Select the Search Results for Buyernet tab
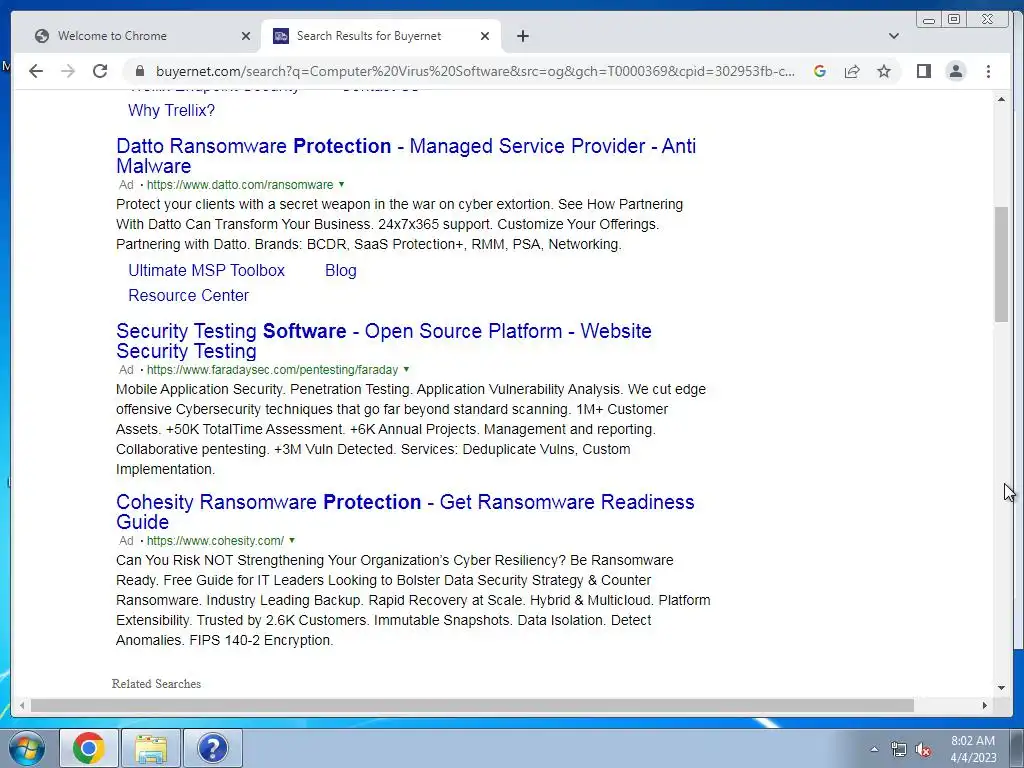Screen dimensions: 1024x768 tap(381, 36)
